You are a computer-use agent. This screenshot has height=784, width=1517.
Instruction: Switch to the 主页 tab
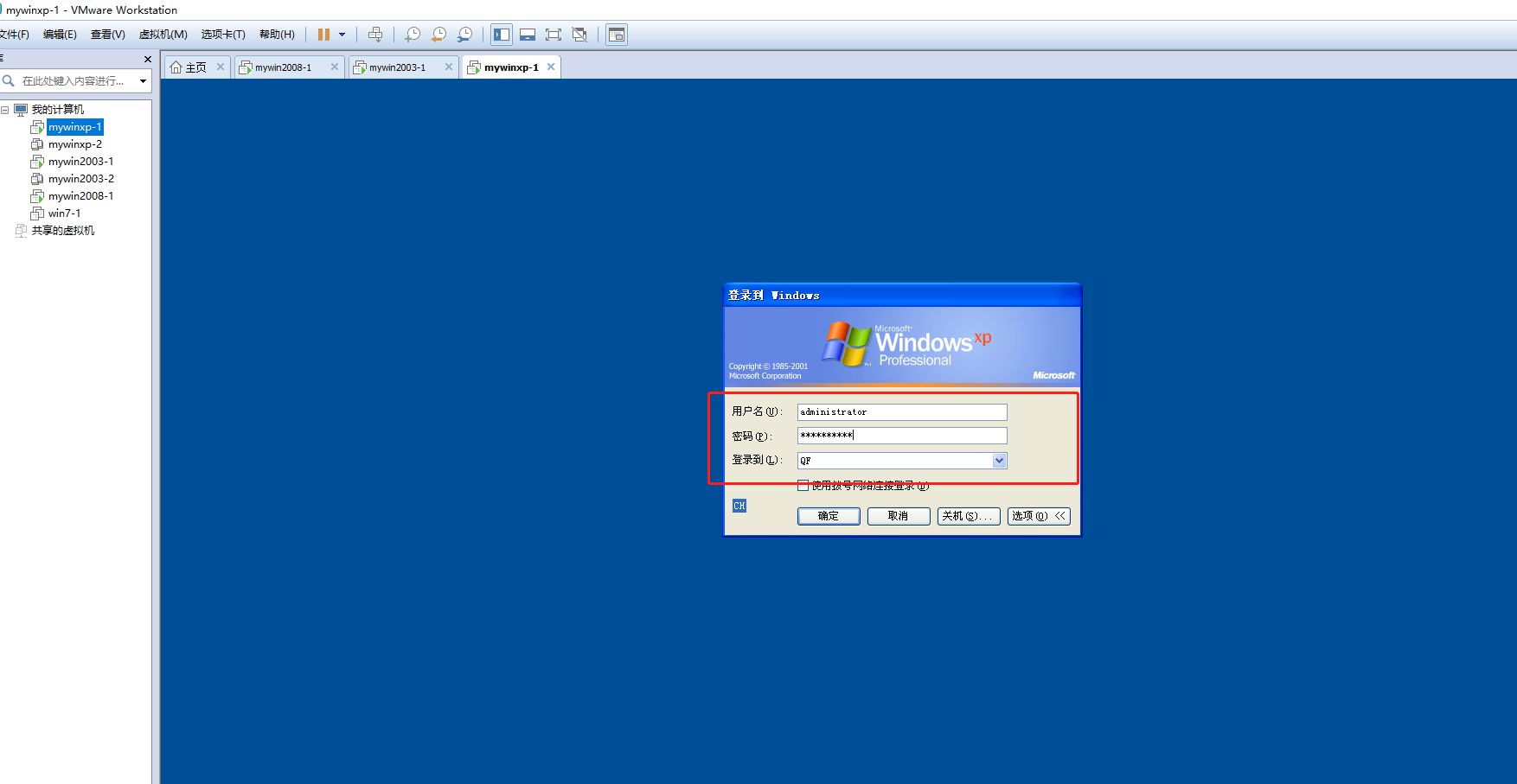pyautogui.click(x=196, y=67)
